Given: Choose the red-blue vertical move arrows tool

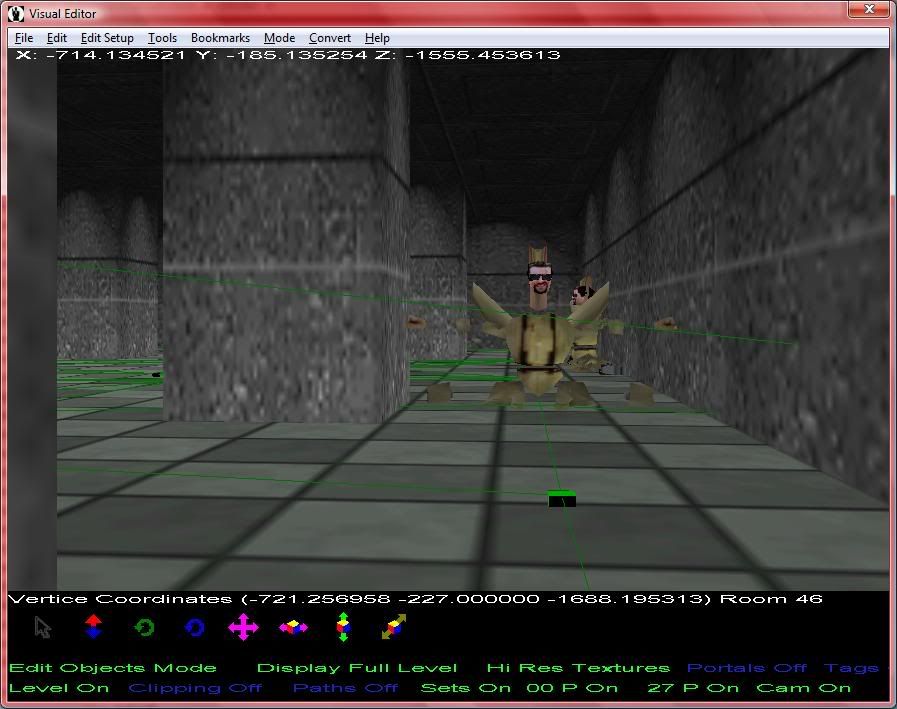Looking at the screenshot, I should tap(93, 627).
